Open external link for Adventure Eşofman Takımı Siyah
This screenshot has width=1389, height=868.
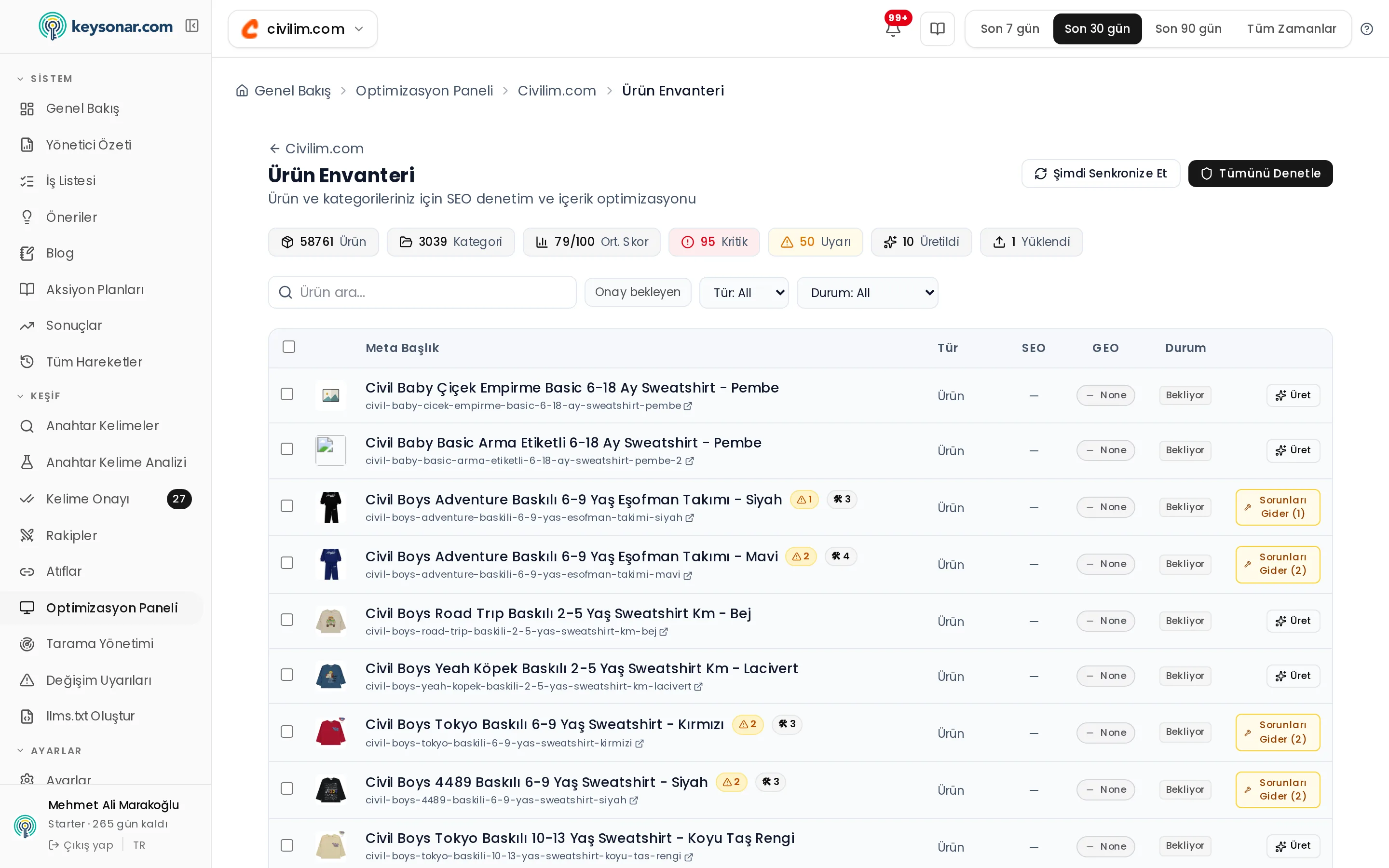pos(690,518)
